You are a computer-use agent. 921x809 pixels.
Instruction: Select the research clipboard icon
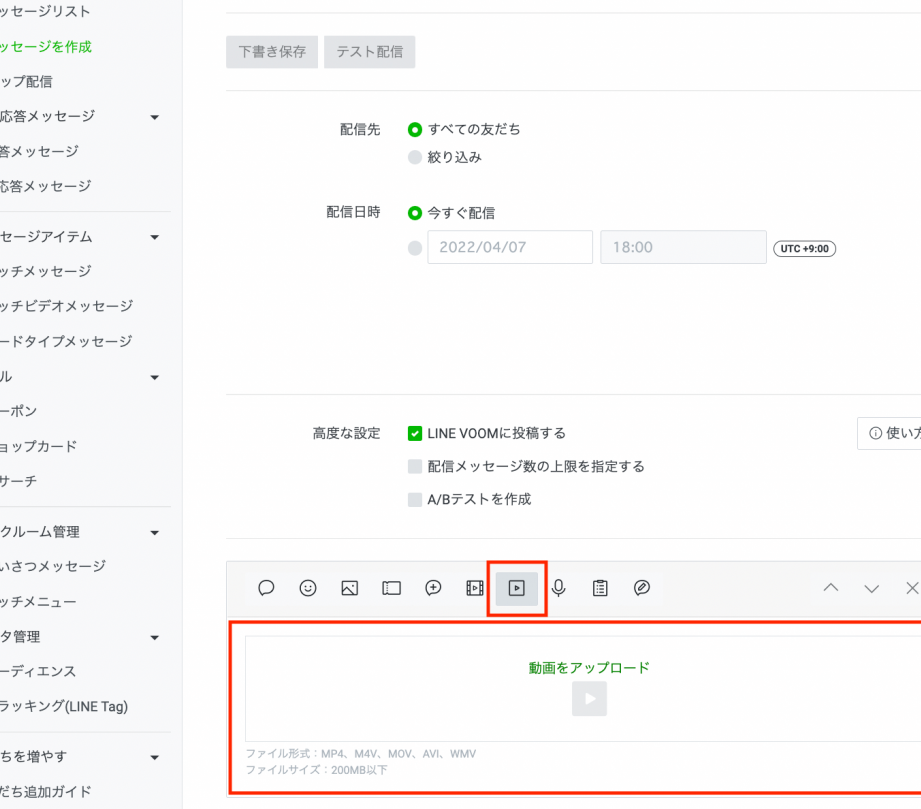[600, 588]
